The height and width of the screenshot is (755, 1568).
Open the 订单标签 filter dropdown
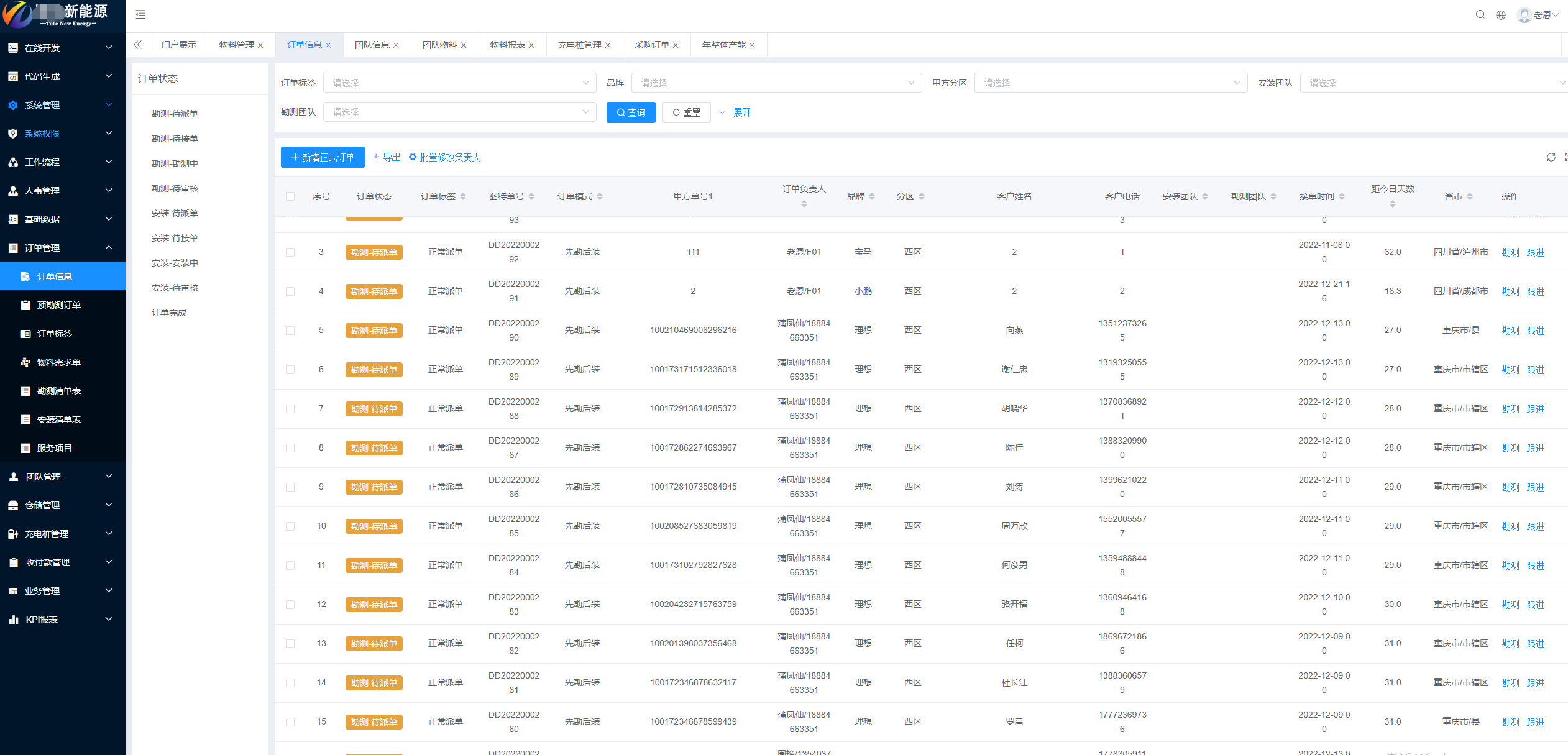click(x=459, y=83)
